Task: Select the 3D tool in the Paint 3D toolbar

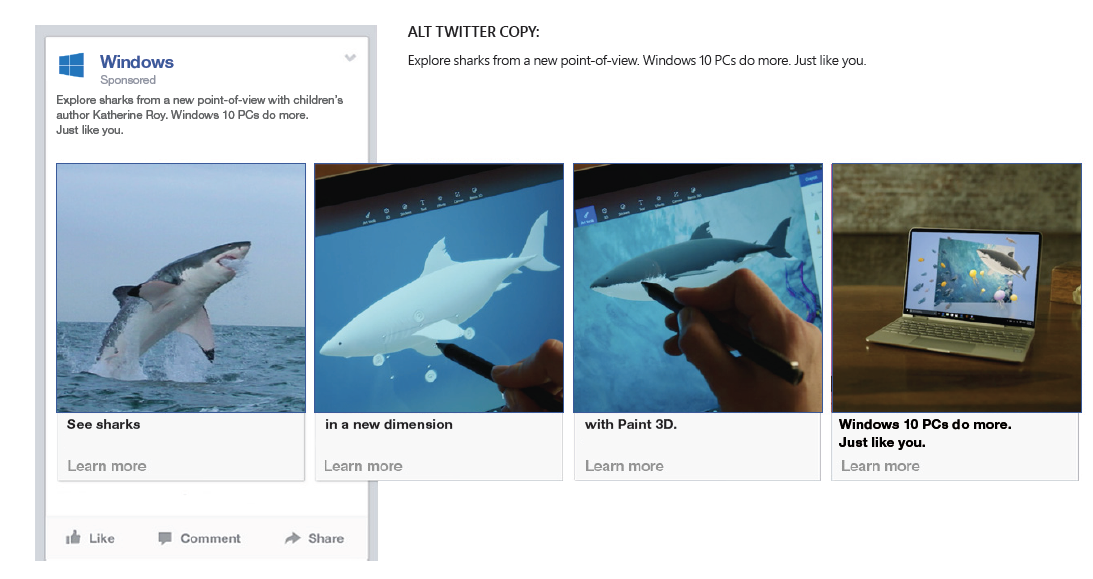Action: pyautogui.click(x=386, y=210)
